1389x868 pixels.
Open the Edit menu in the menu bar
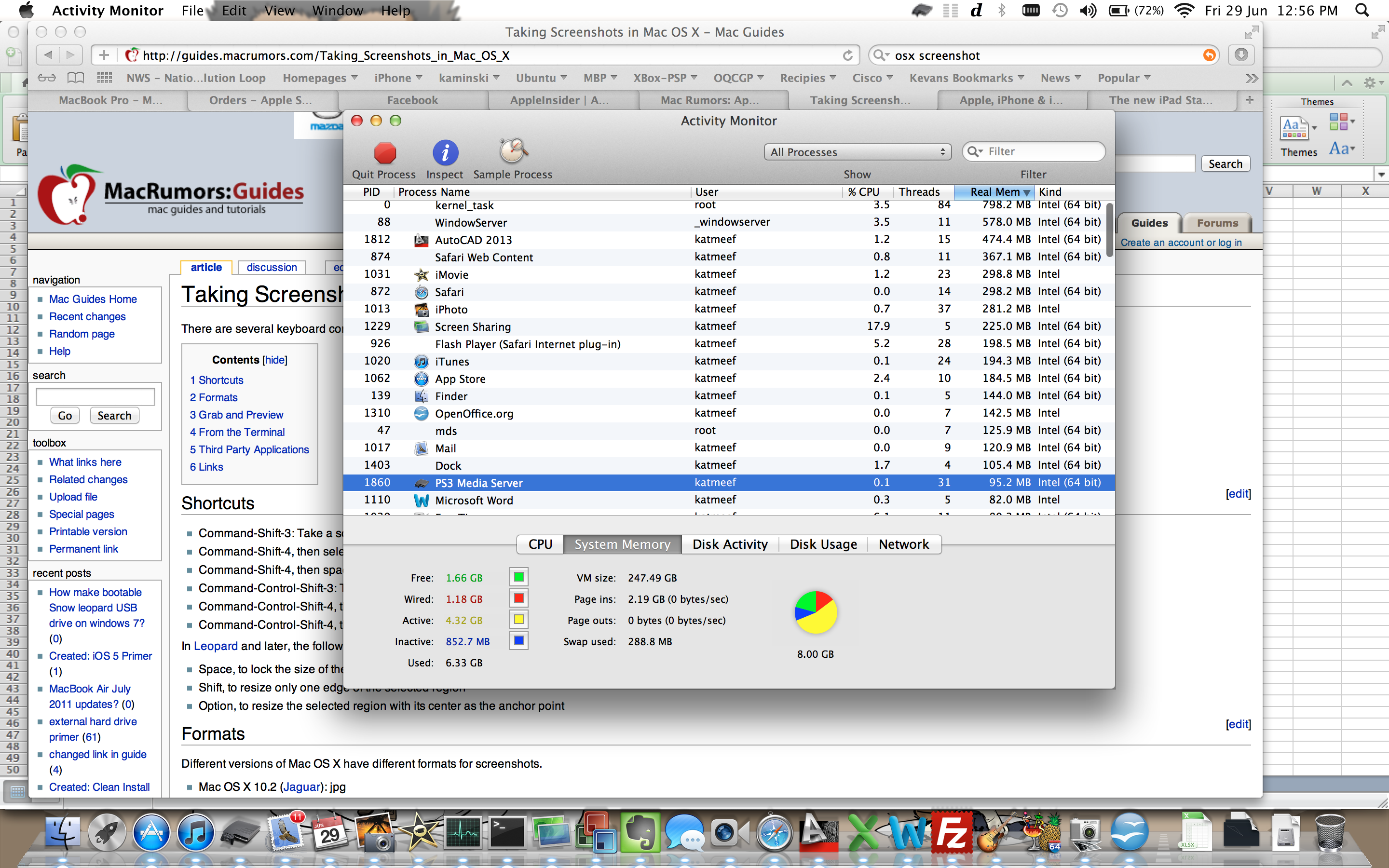[234, 10]
